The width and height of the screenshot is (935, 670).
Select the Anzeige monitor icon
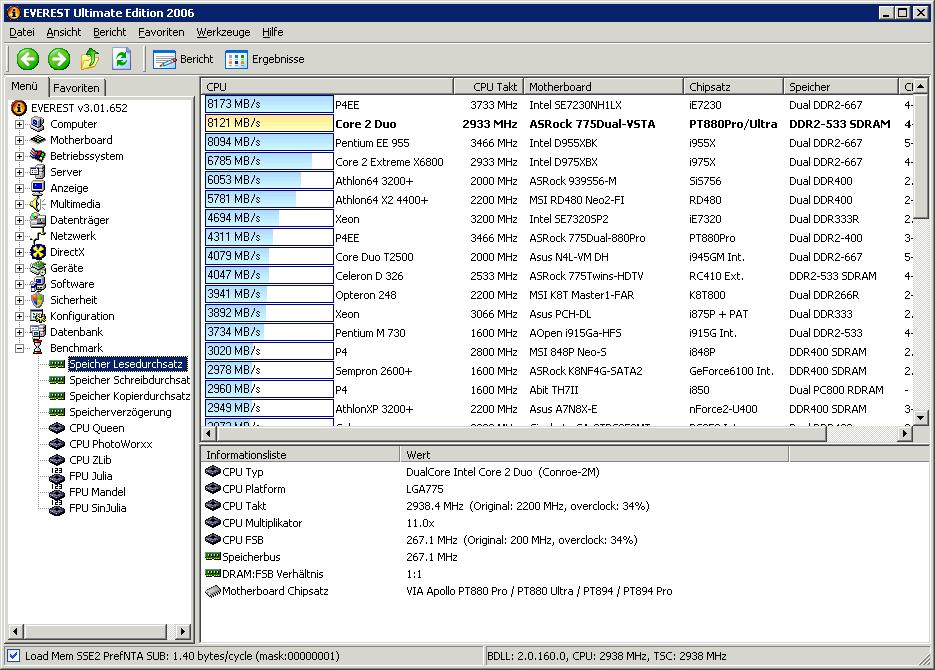[x=38, y=188]
